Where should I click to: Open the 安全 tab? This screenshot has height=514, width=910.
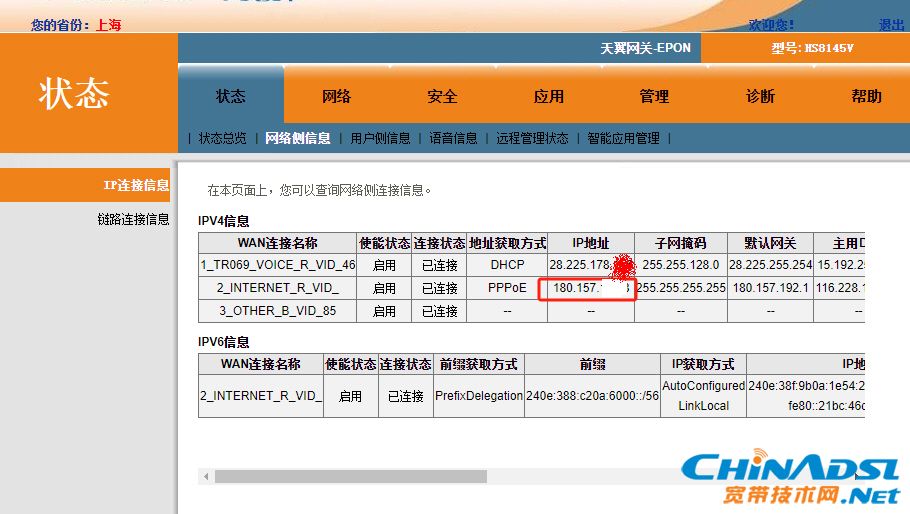click(442, 97)
